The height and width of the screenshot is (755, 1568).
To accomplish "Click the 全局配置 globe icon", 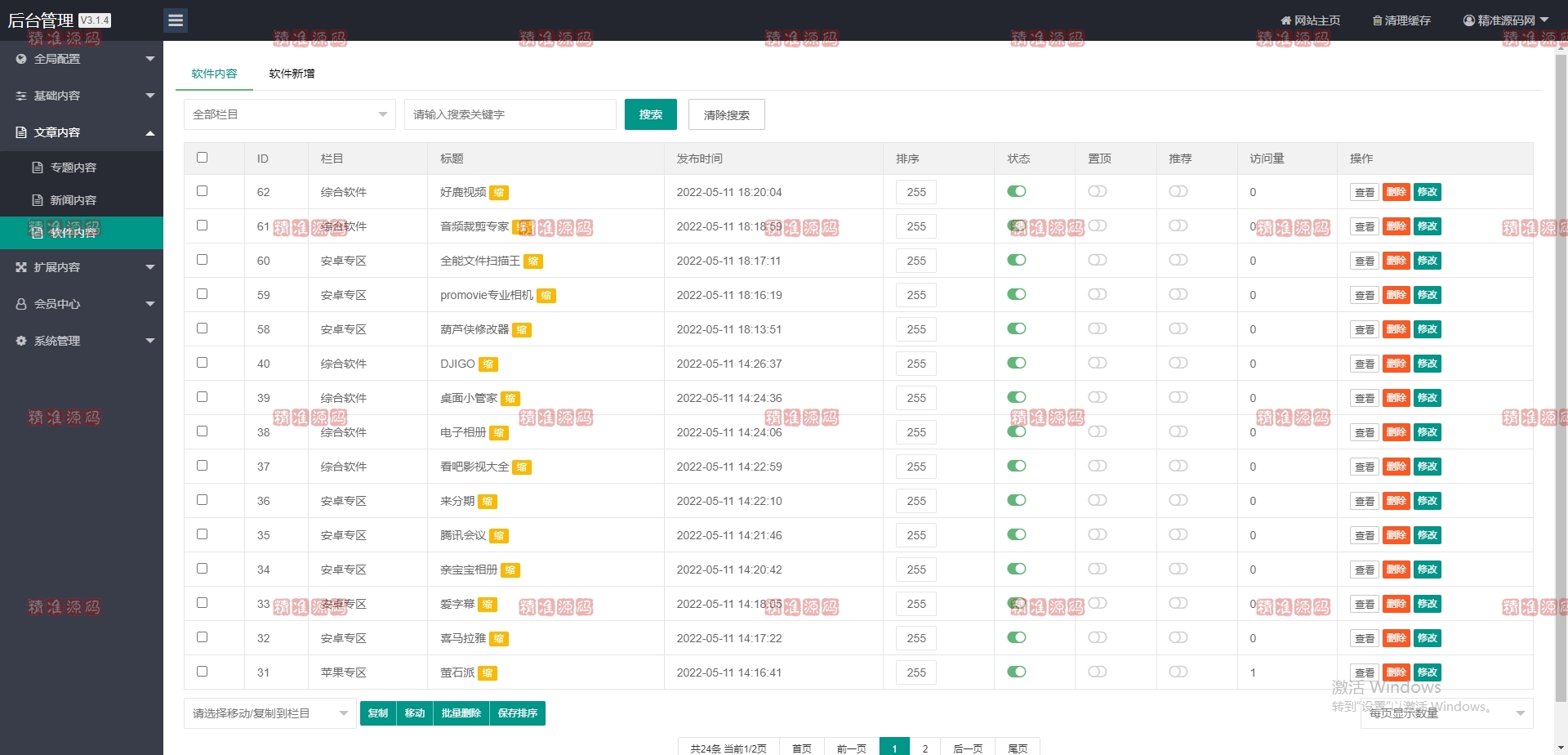I will (x=21, y=59).
